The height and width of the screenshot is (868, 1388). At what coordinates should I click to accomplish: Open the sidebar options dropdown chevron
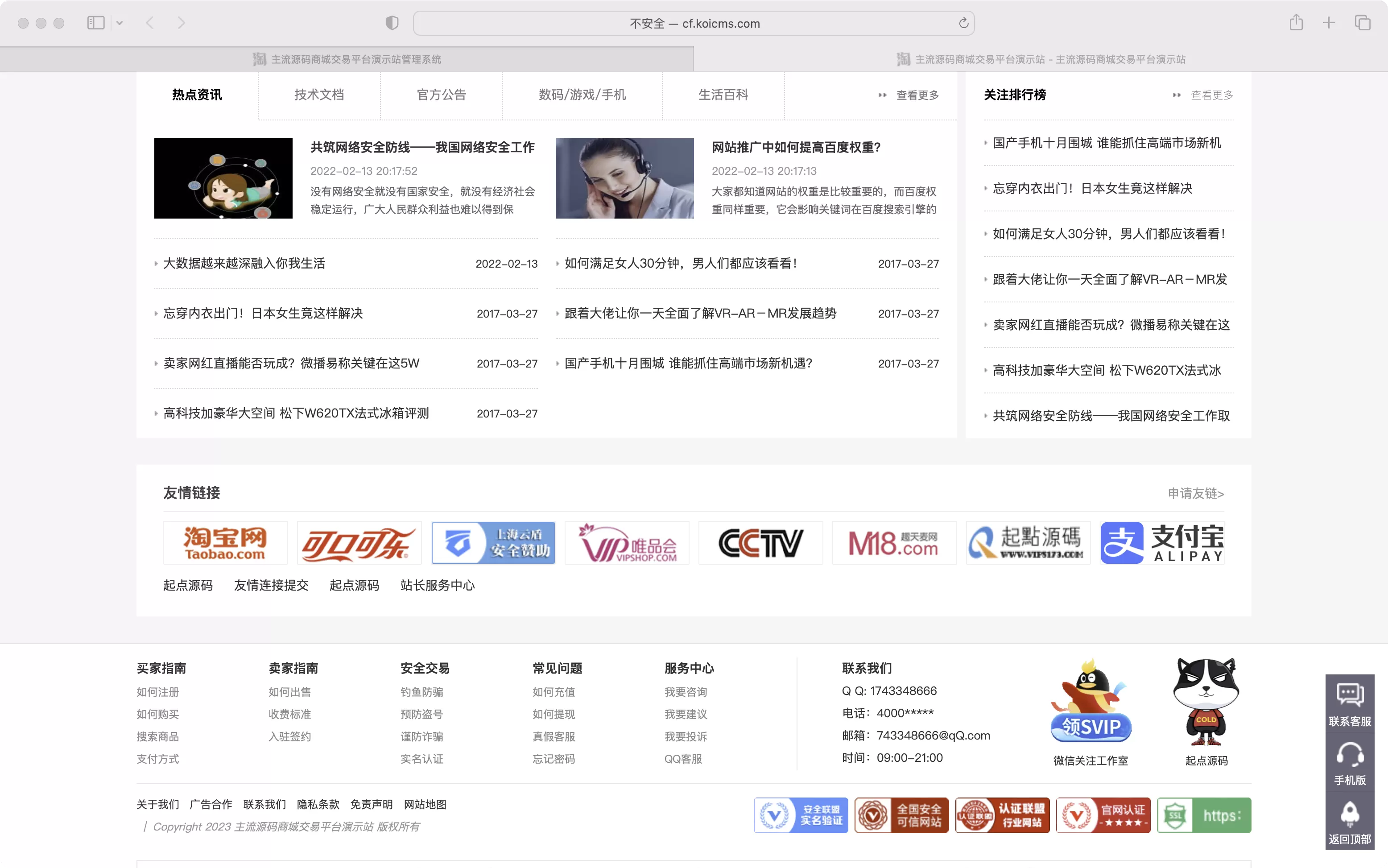pyautogui.click(x=120, y=23)
